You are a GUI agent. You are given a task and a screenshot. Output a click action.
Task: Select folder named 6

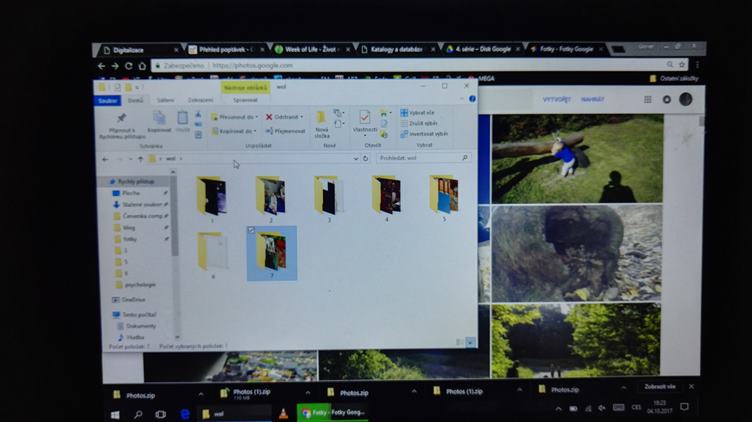point(213,254)
